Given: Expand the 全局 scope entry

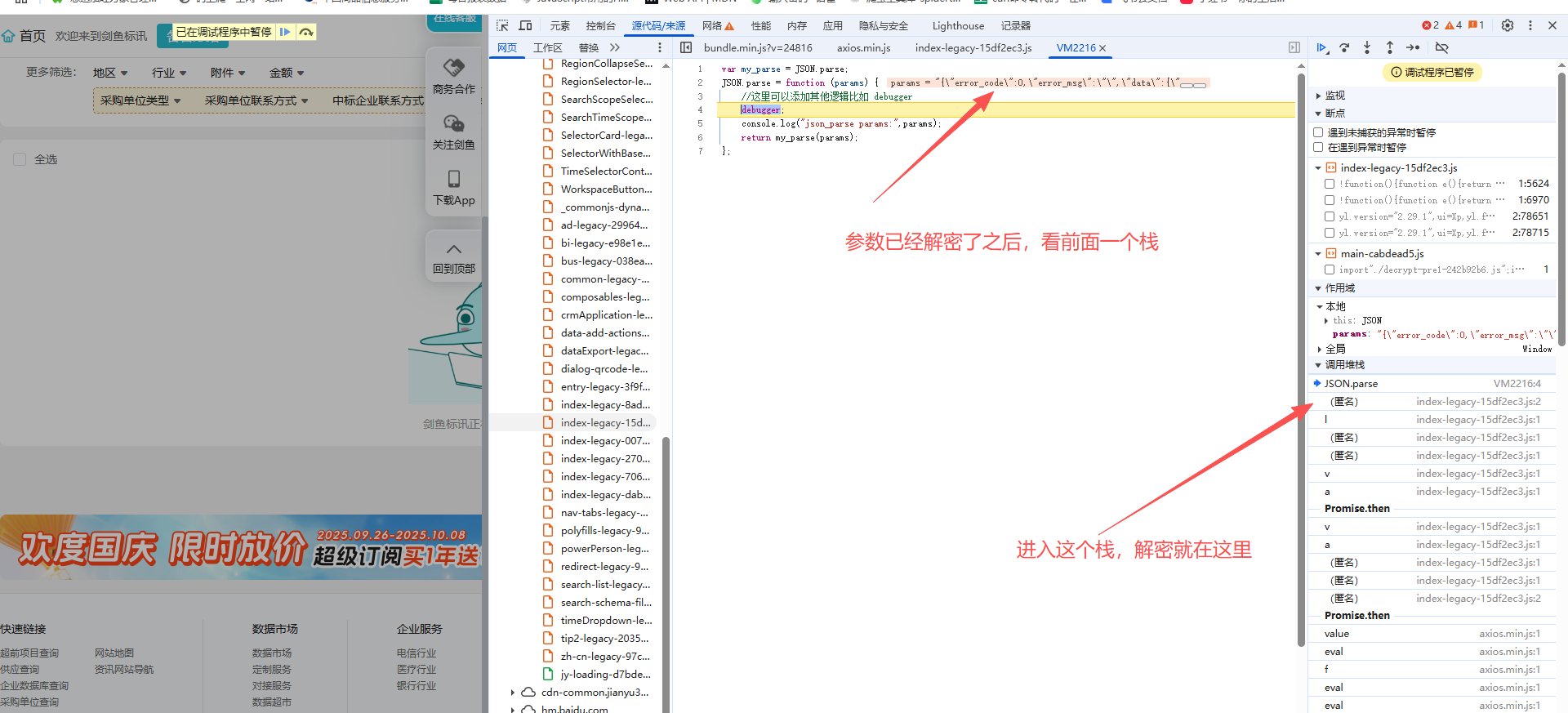Looking at the screenshot, I should tap(1320, 350).
